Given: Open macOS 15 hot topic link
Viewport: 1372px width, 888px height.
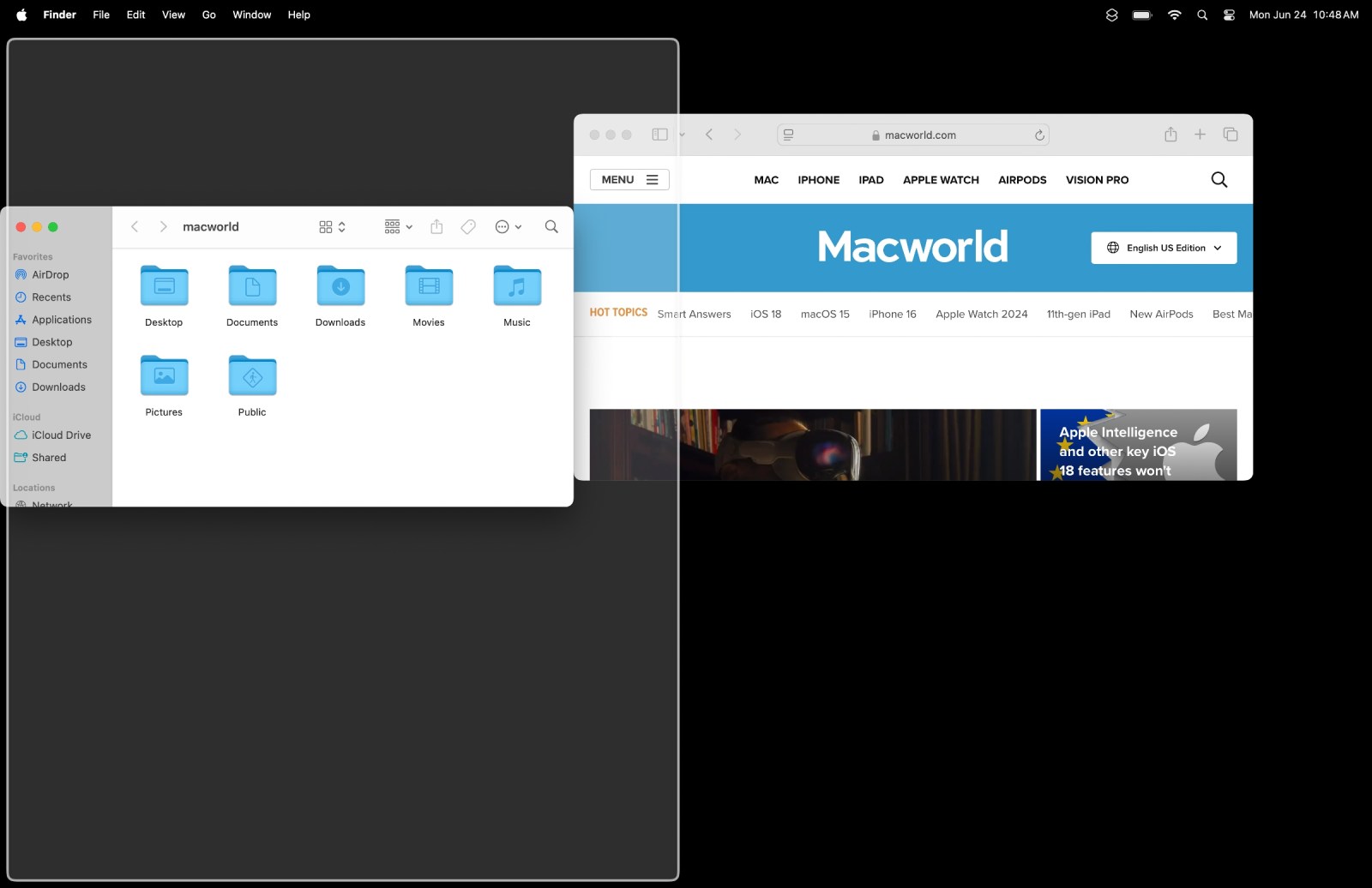Looking at the screenshot, I should (x=825, y=314).
